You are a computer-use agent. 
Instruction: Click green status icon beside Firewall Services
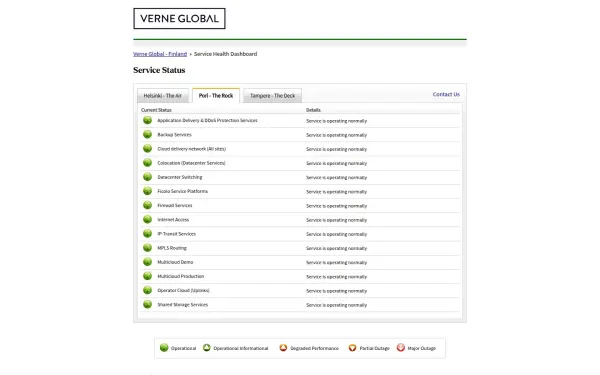(147, 205)
